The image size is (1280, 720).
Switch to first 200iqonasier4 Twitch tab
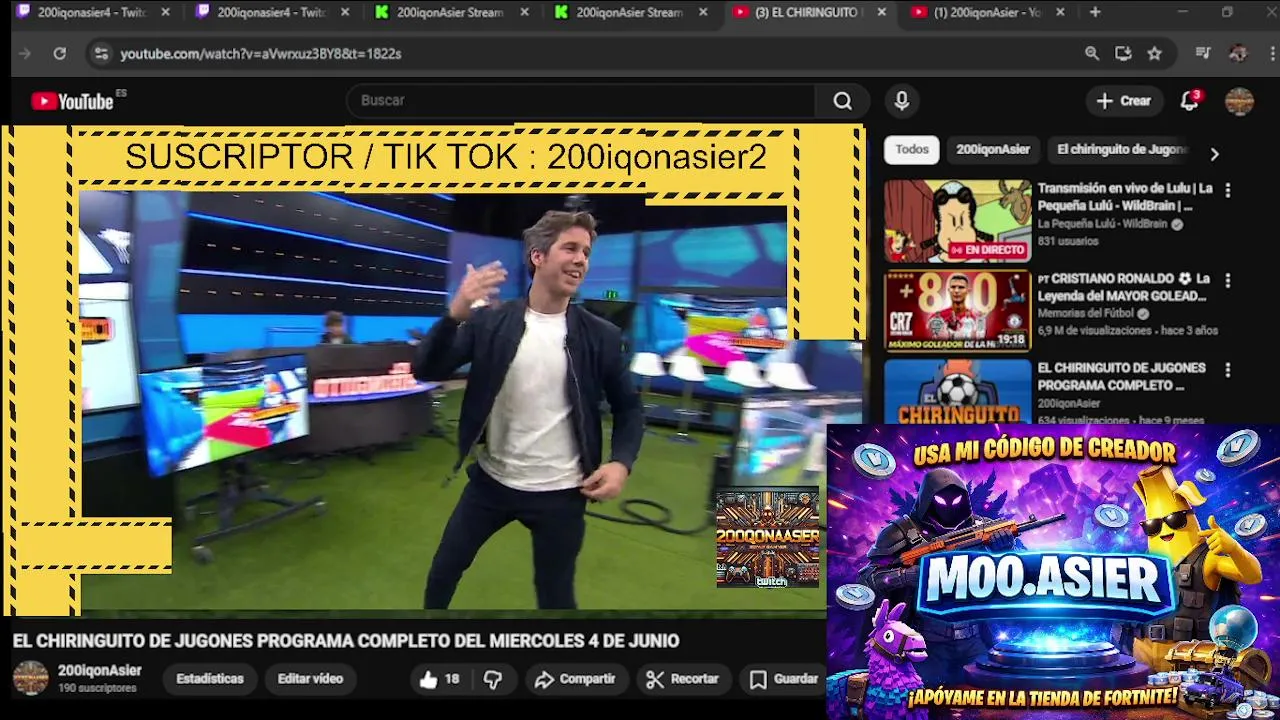coord(90,12)
